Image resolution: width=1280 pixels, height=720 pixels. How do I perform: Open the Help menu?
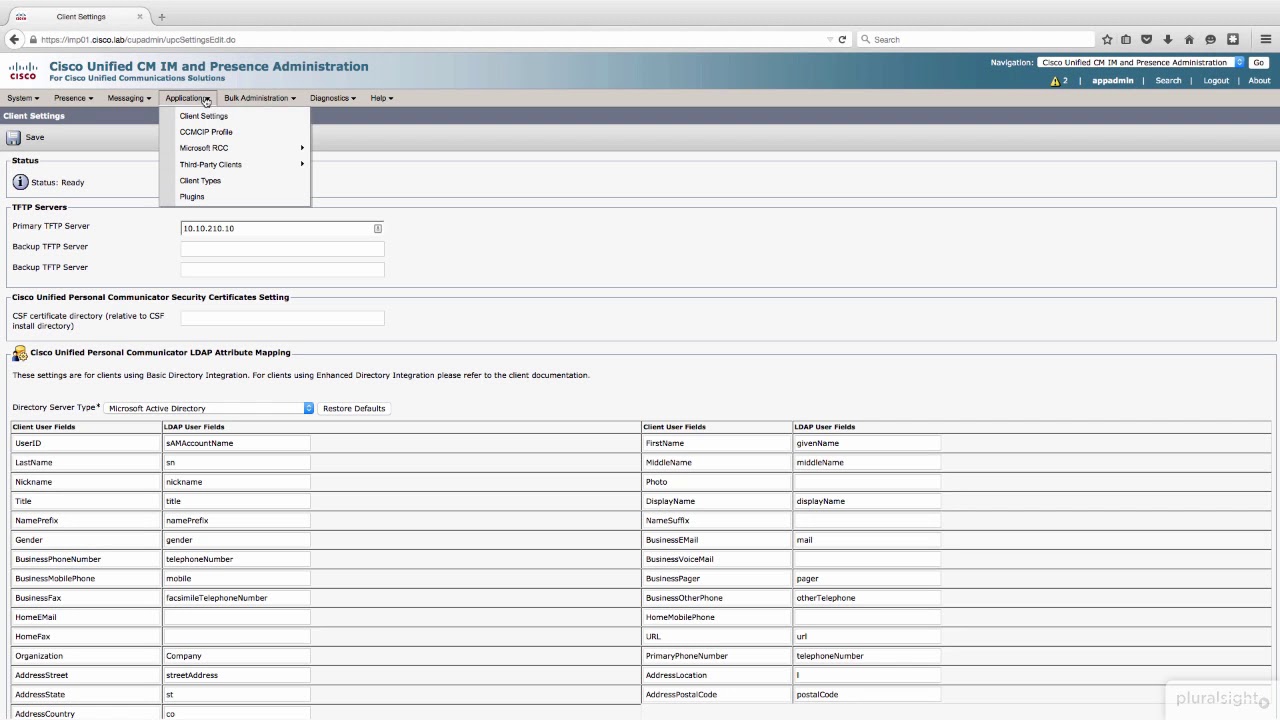coord(381,98)
